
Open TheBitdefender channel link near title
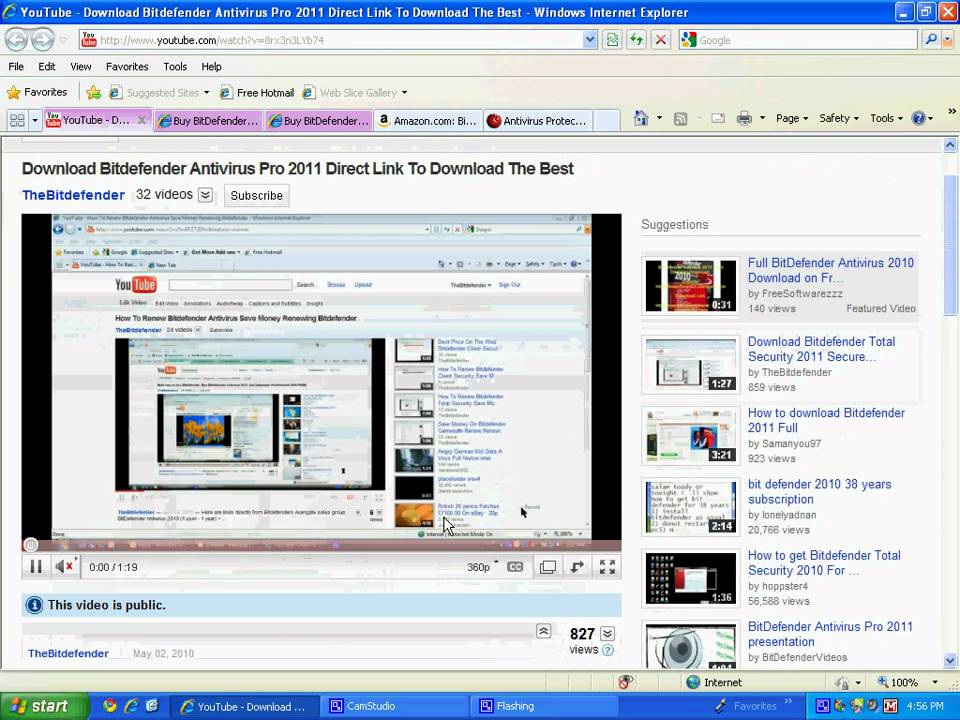(73, 195)
